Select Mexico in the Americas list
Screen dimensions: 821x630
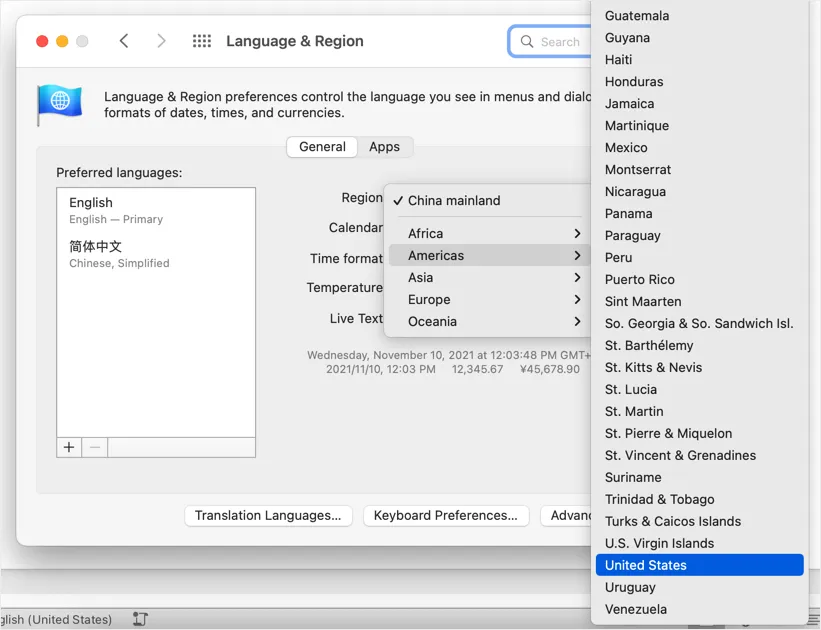(626, 147)
